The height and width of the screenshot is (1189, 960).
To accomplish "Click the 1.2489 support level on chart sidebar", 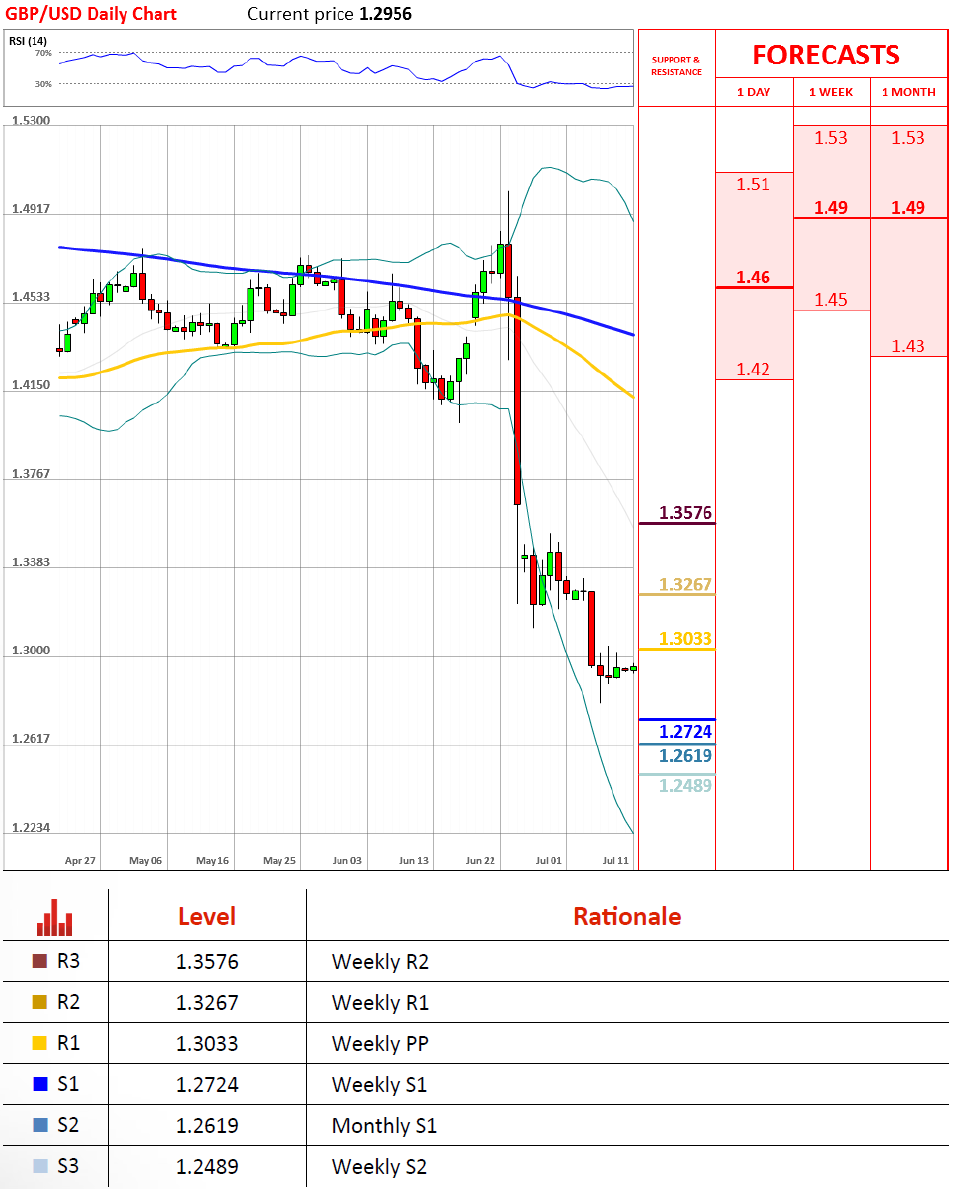I will point(685,786).
